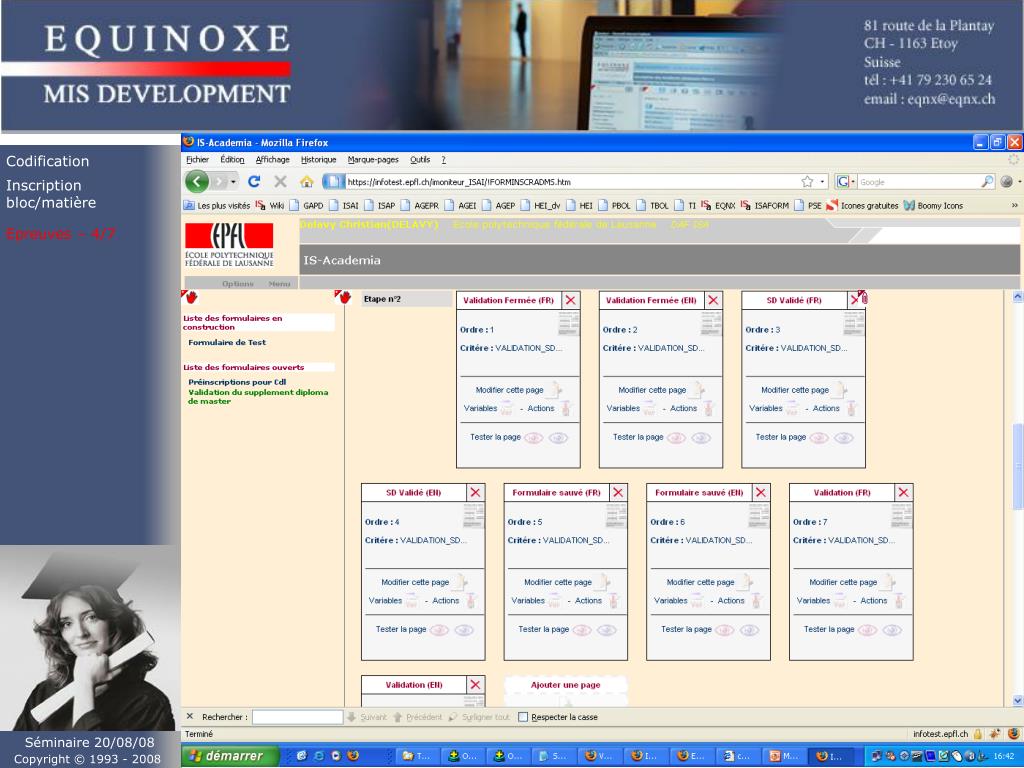Tick the Respecter la casse checkbox
This screenshot has width=1024, height=768.
522,717
